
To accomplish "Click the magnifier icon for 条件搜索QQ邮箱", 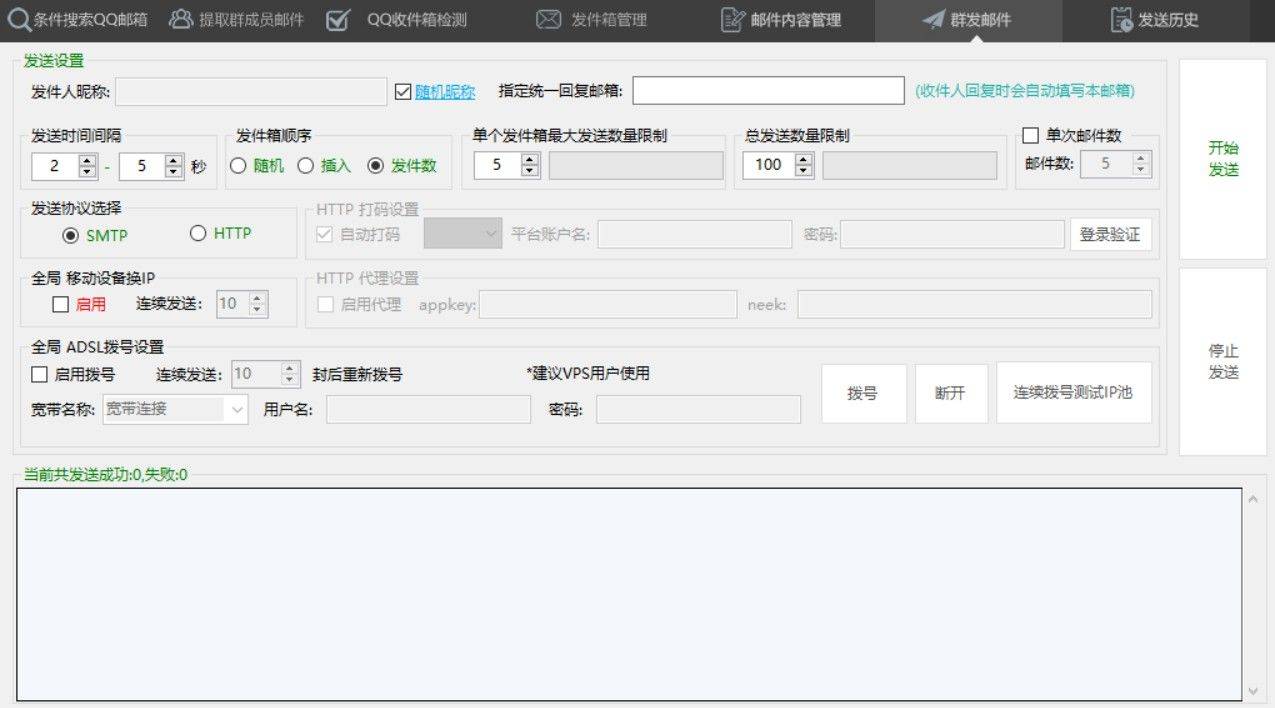I will (19, 19).
